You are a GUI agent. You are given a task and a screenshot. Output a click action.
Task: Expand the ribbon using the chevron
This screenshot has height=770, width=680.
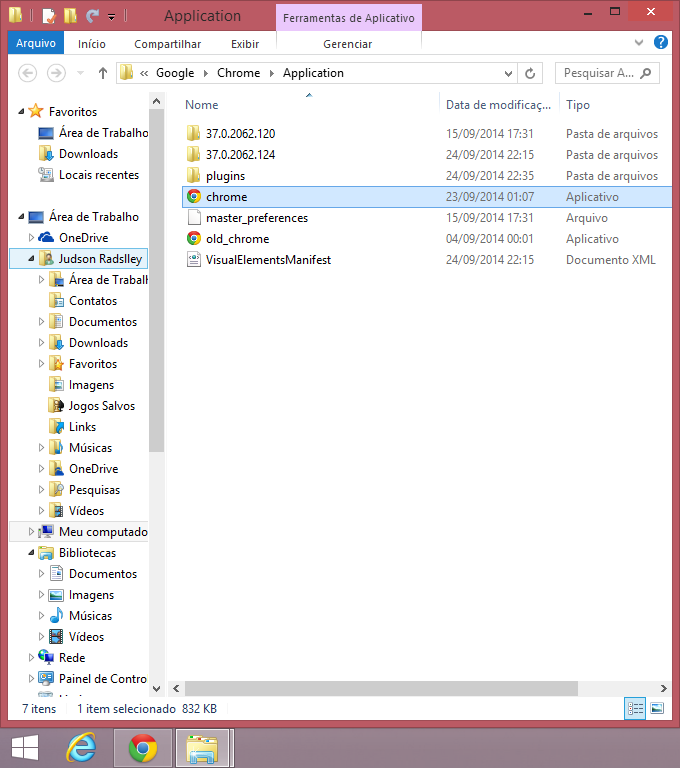640,44
